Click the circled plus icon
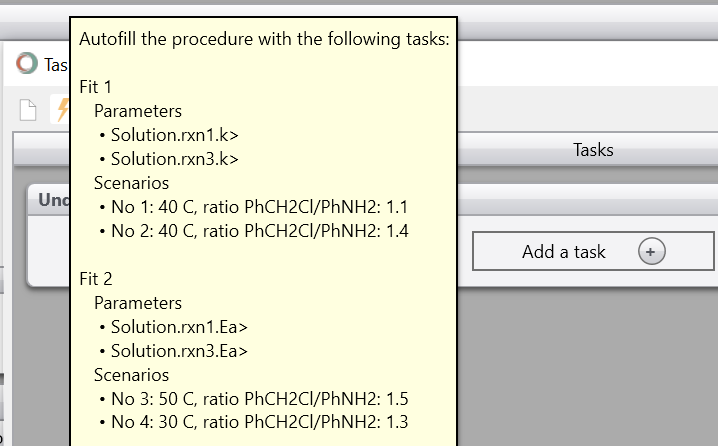The width and height of the screenshot is (718, 446). click(651, 252)
